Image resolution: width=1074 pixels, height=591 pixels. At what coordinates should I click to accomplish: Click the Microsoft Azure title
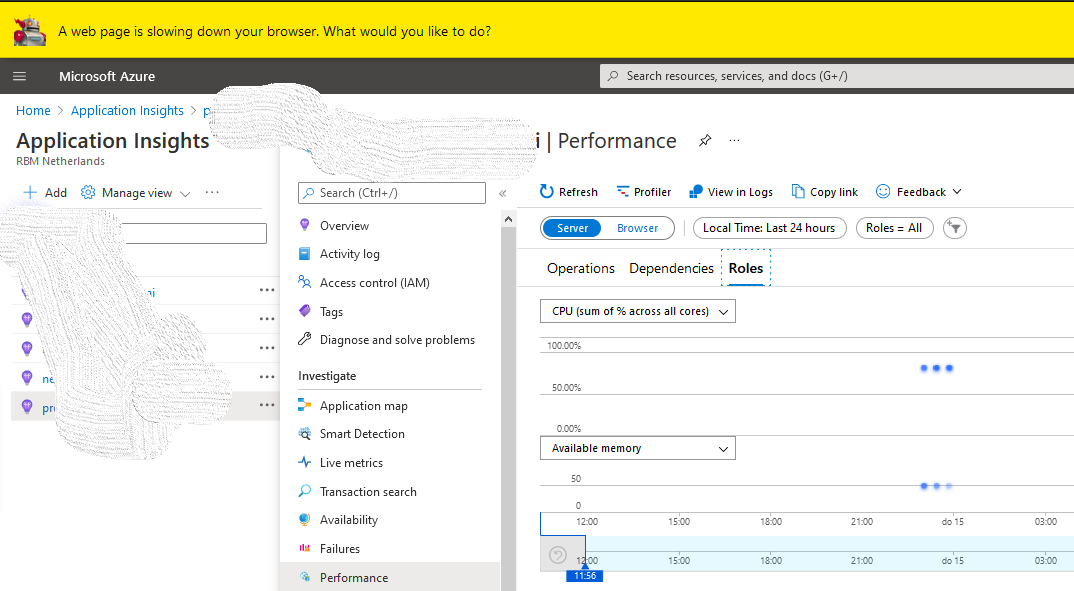tap(107, 76)
